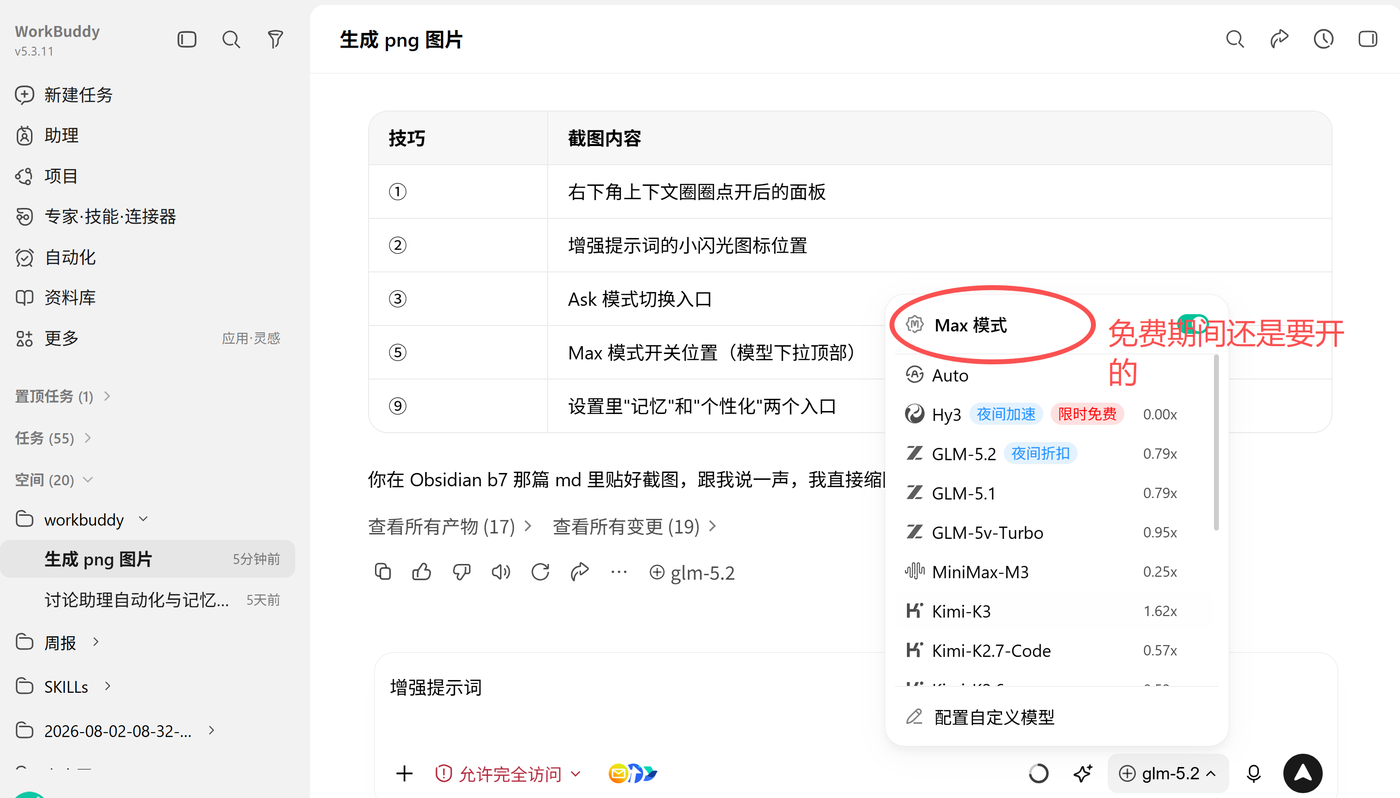Start voice input with microphone icon
Viewport: 1400px width, 798px height.
coord(1253,773)
